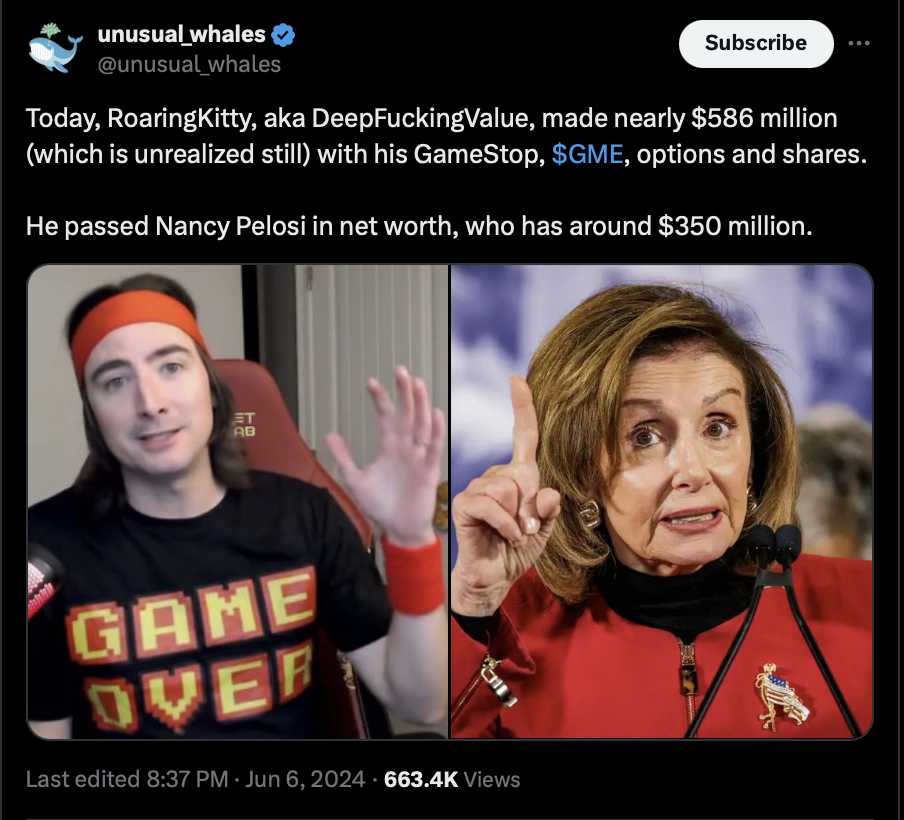The height and width of the screenshot is (820, 904).
Task: Click the unusual_whales display name
Action: click(182, 35)
